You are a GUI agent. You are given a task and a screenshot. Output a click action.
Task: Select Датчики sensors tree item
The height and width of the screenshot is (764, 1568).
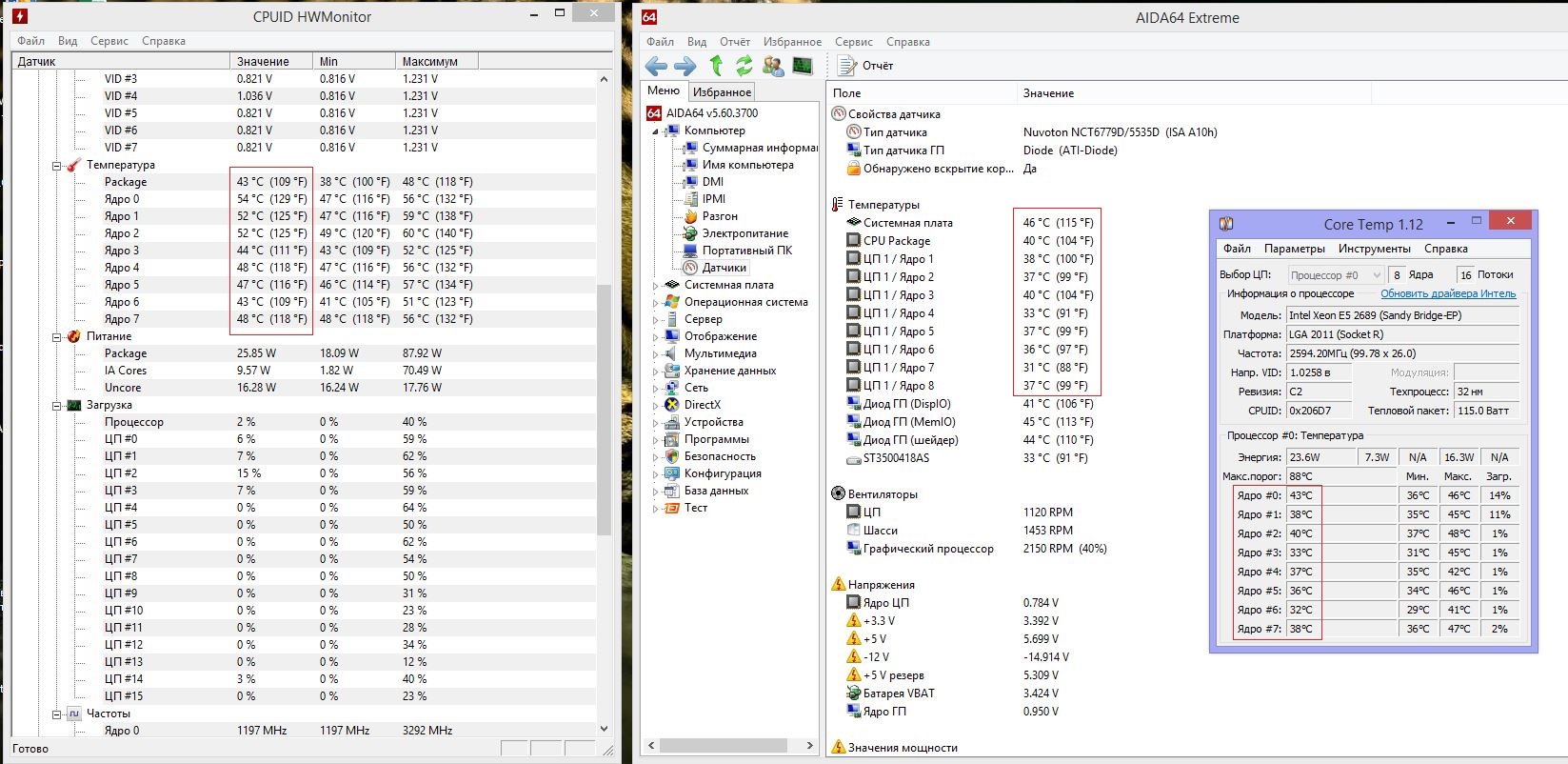[x=715, y=268]
